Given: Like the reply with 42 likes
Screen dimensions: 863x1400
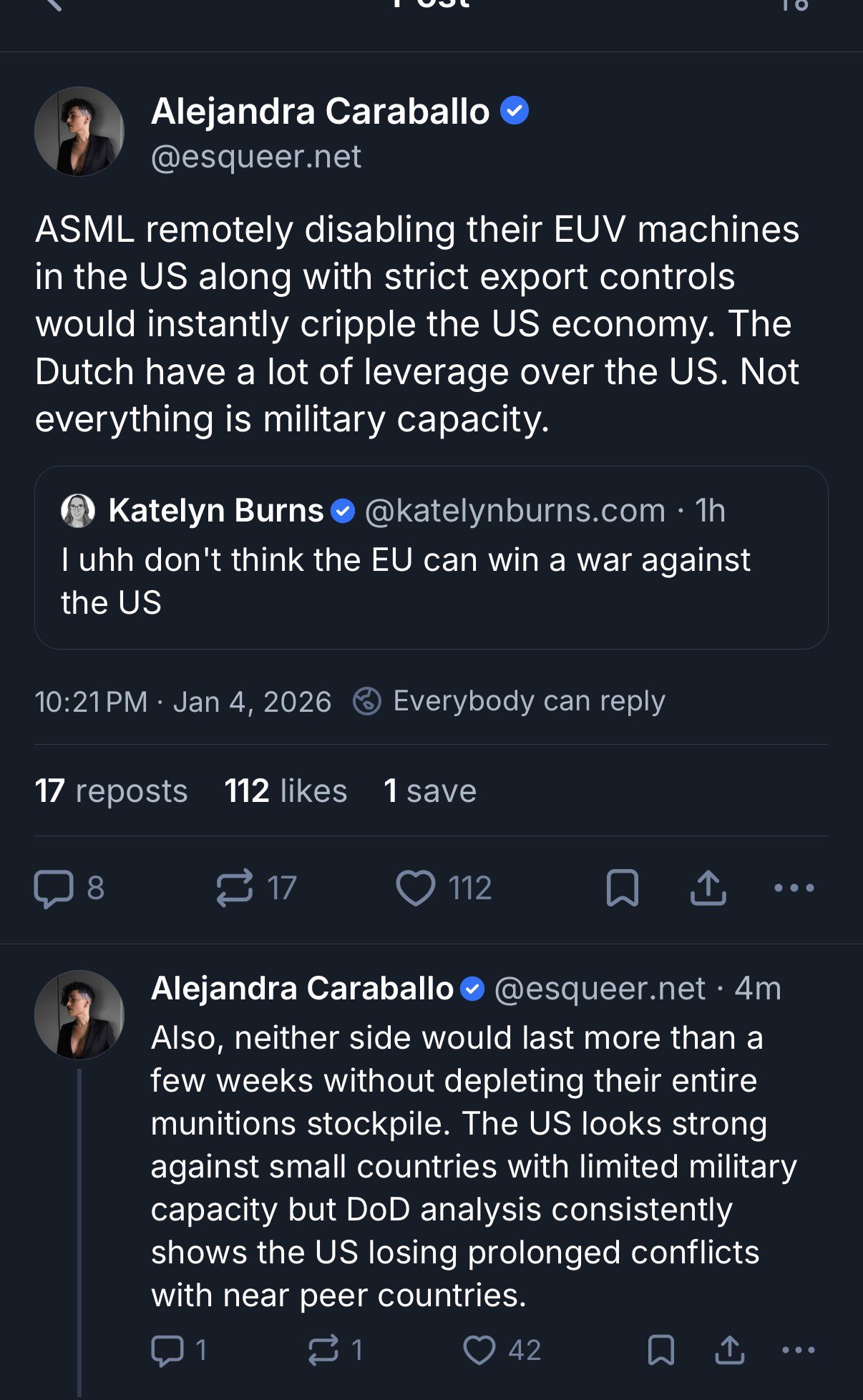Looking at the screenshot, I should [x=479, y=1350].
